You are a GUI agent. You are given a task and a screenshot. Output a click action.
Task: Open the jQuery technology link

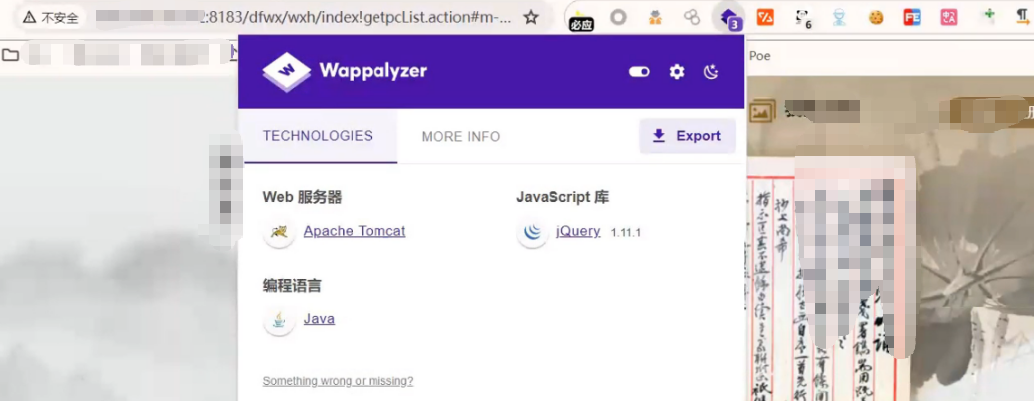[x=578, y=231]
